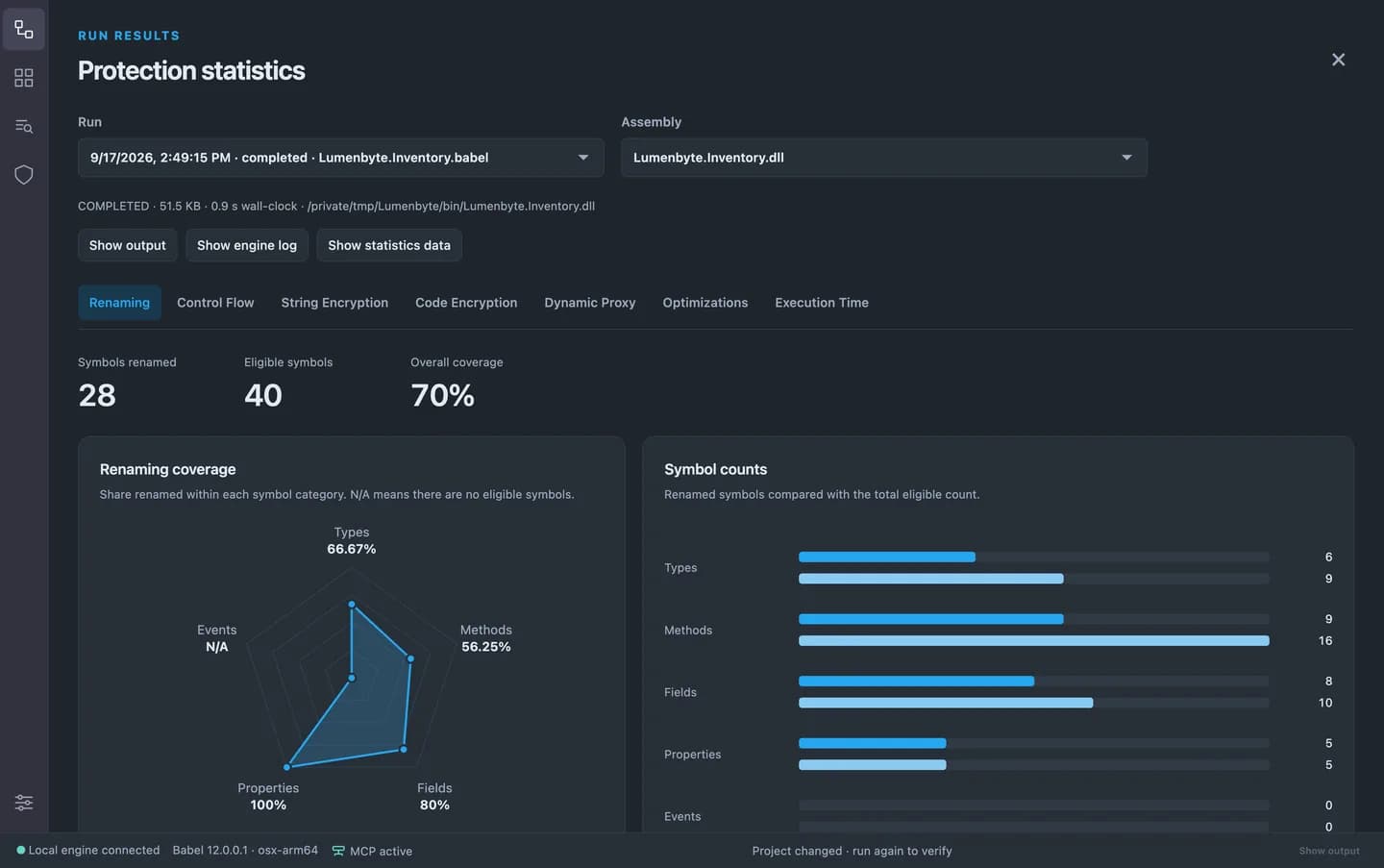Open the search list sidebar icon
Screen dimensions: 1384x868
coord(24,126)
